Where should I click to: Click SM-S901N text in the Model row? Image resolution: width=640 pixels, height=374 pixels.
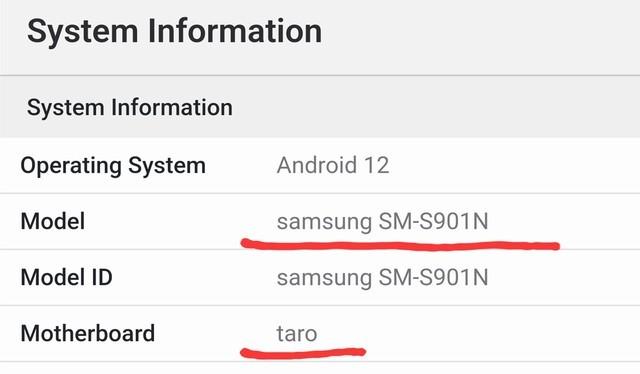[433, 221]
